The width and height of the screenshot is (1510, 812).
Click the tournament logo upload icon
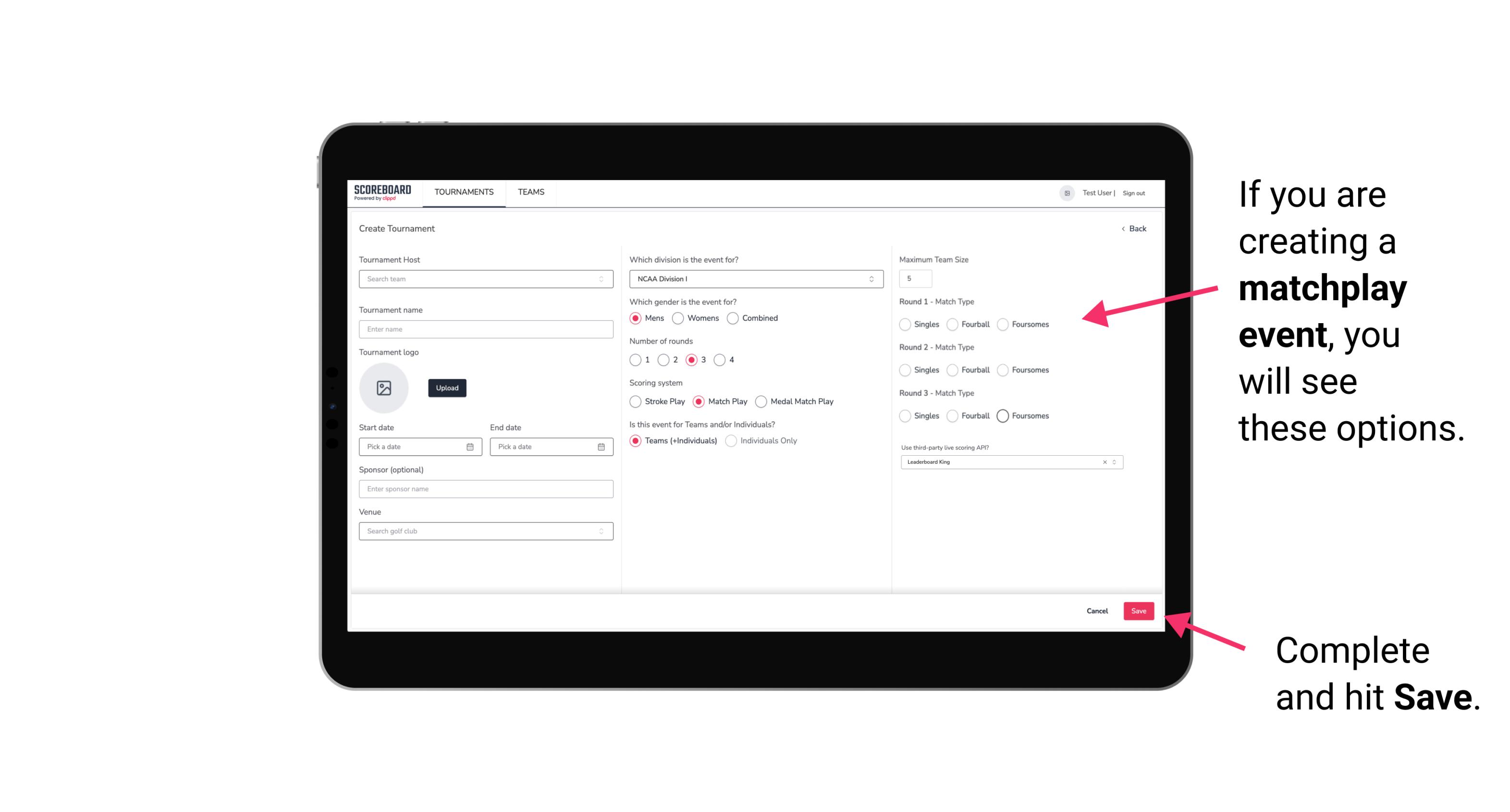[x=385, y=388]
